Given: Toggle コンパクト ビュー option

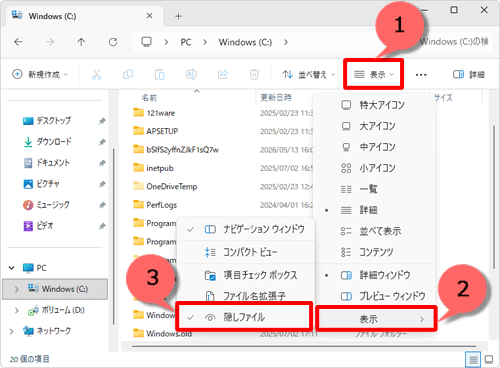Looking at the screenshot, I should (x=246, y=252).
